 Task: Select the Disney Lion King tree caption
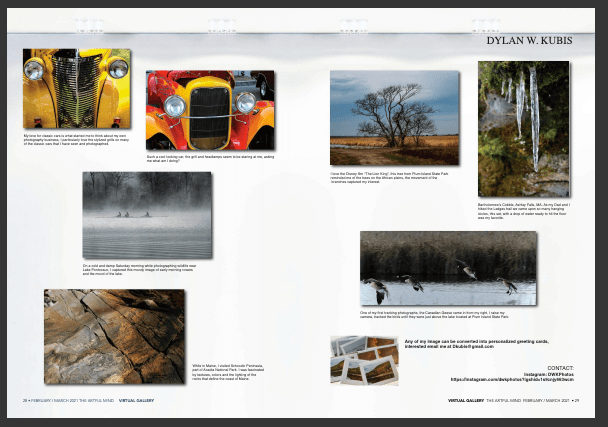pyautogui.click(x=392, y=178)
